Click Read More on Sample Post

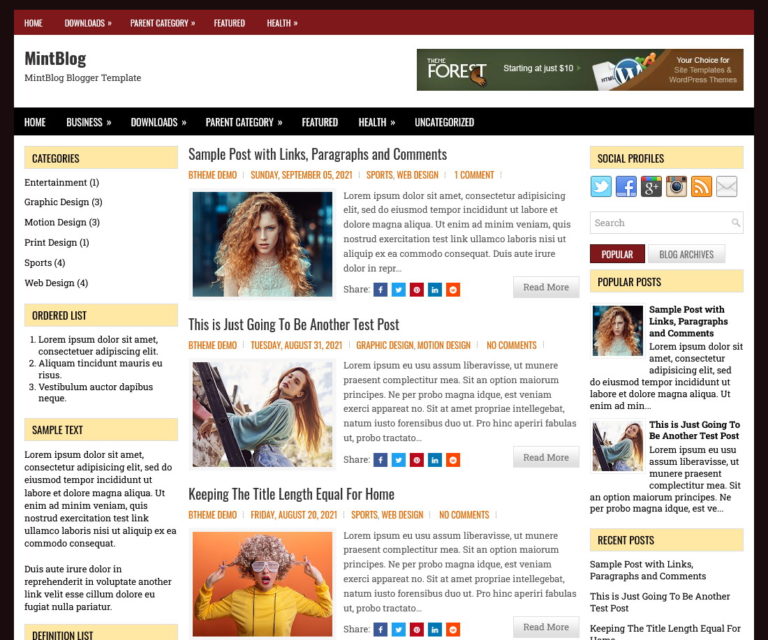click(546, 287)
